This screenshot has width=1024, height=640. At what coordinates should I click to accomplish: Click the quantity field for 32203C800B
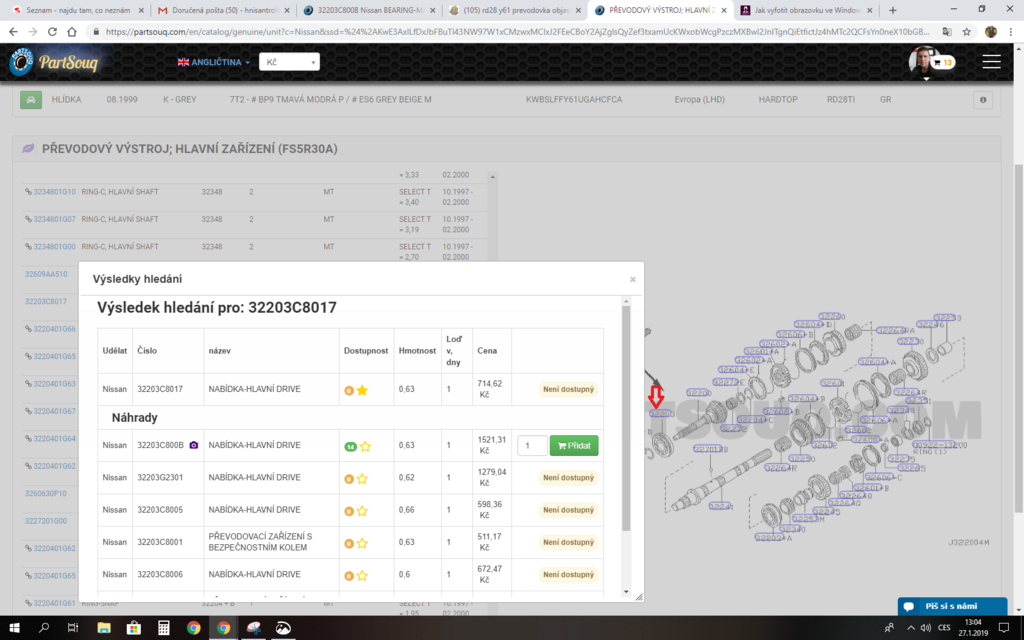tap(532, 445)
